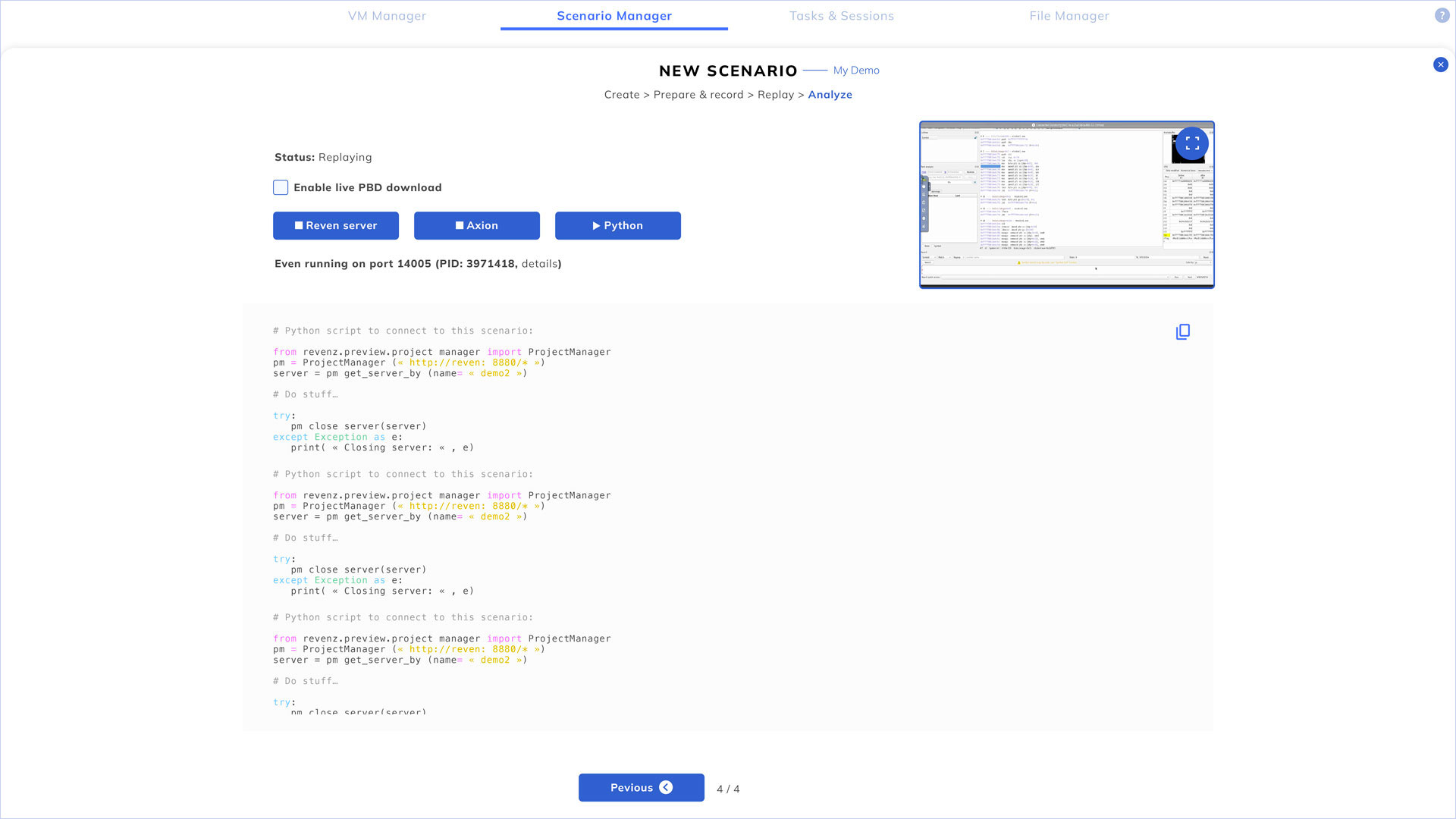Copy the Python script with clipboard icon
Image resolution: width=1456 pixels, height=819 pixels.
click(1182, 332)
